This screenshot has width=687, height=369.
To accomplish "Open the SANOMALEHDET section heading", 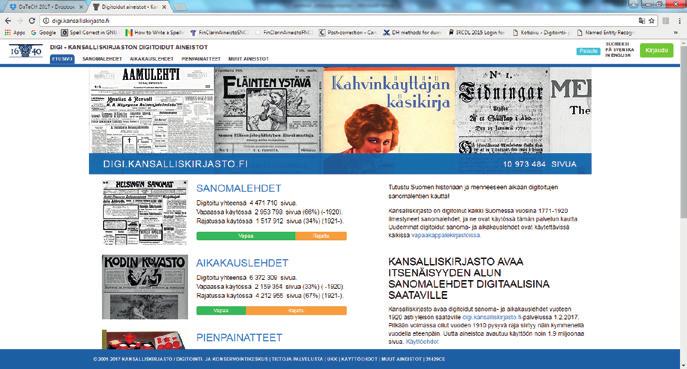I will click(239, 188).
